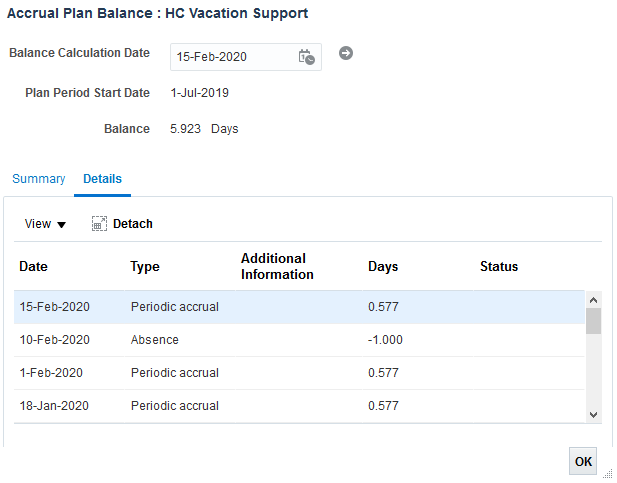Click the OK button

[583, 461]
